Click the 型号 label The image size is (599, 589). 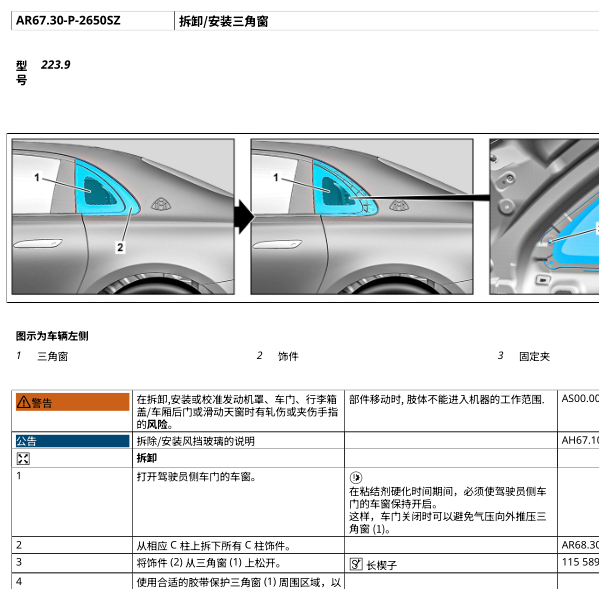[x=21, y=73]
